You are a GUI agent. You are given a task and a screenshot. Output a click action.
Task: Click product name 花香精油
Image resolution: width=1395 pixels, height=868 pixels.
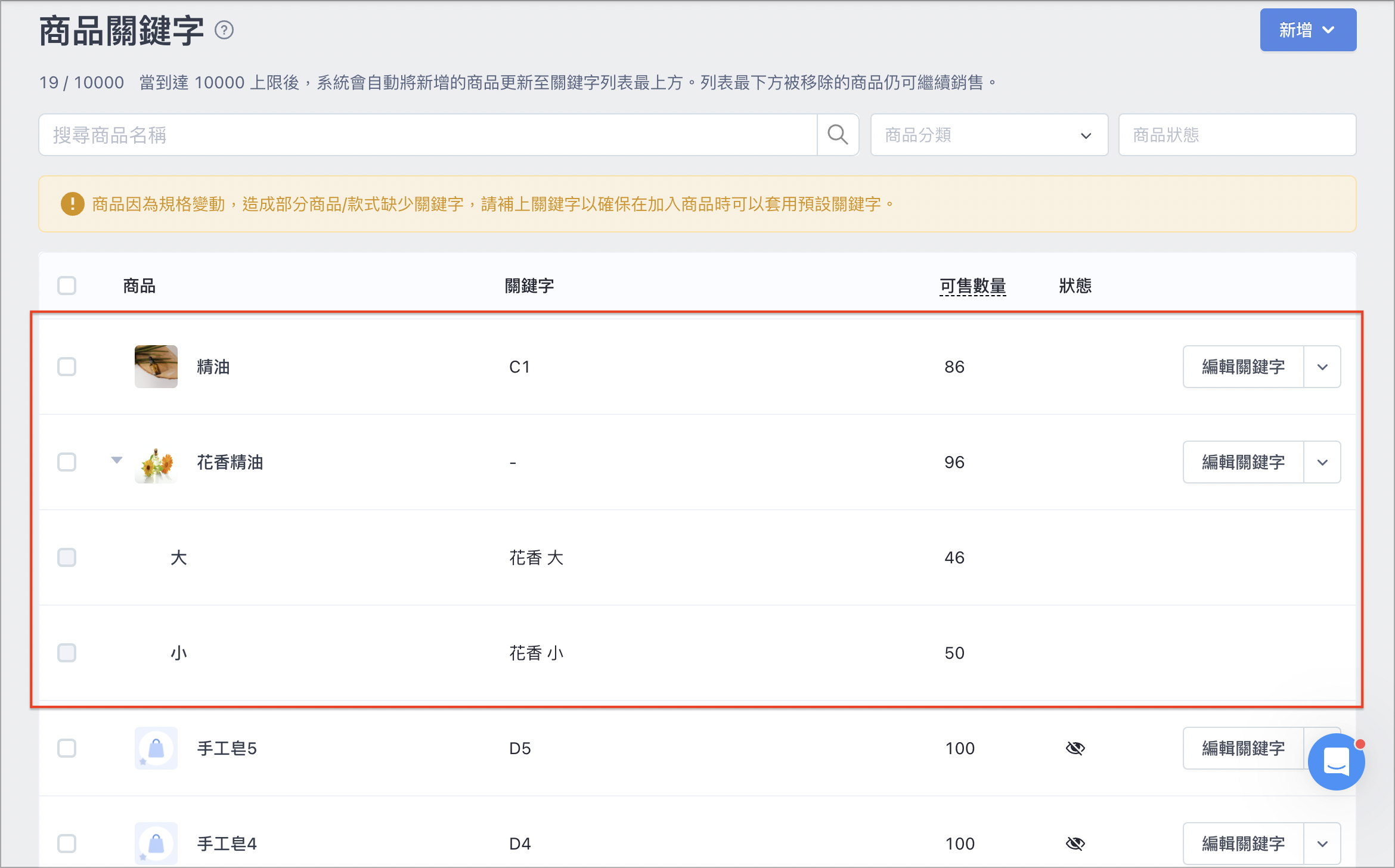(x=230, y=462)
